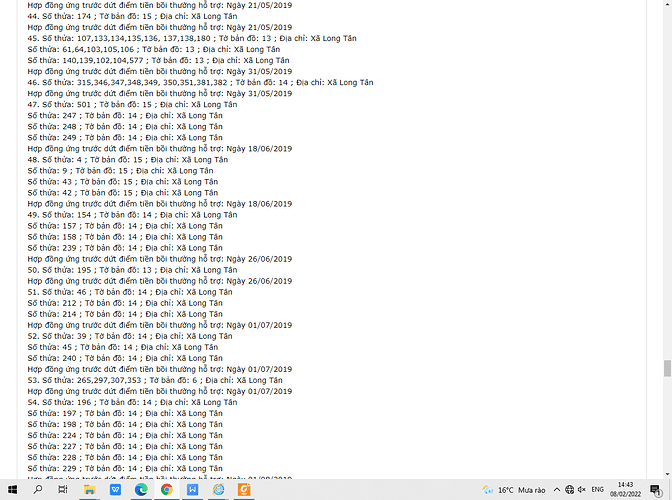Change input language ENG
Screen dimensions: 672x500
[x=597, y=490]
